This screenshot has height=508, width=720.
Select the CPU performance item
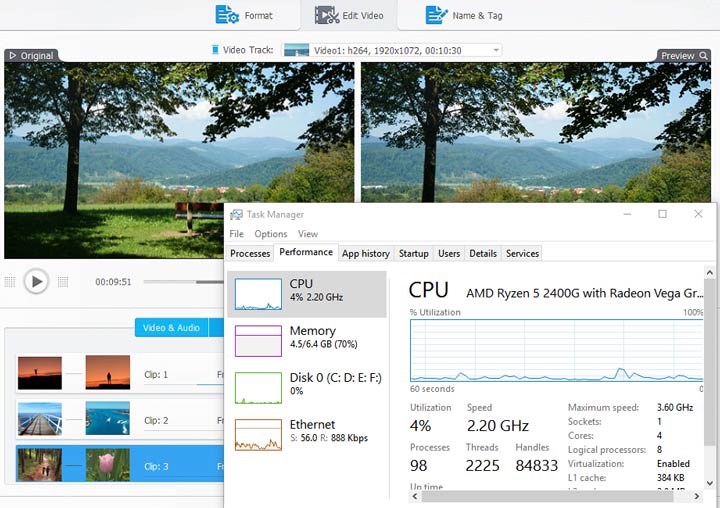pyautogui.click(x=307, y=294)
